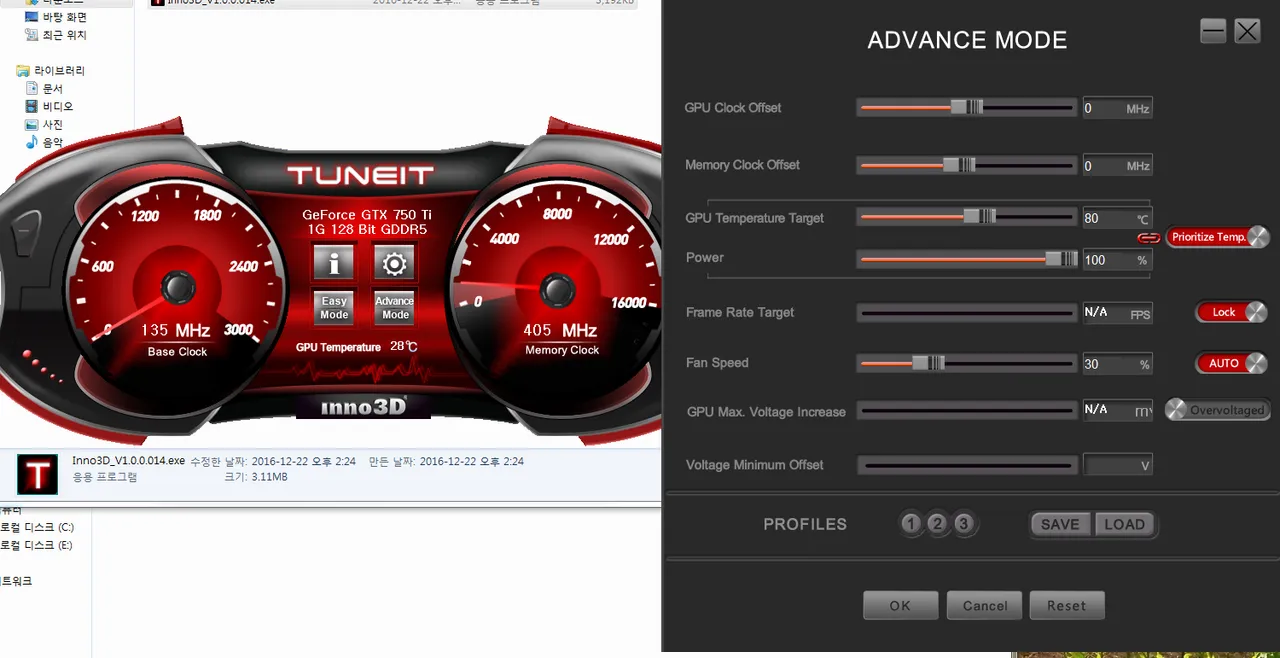1280x658 pixels.
Task: Toggle the Overvoltaged switch
Action: pos(1216,410)
